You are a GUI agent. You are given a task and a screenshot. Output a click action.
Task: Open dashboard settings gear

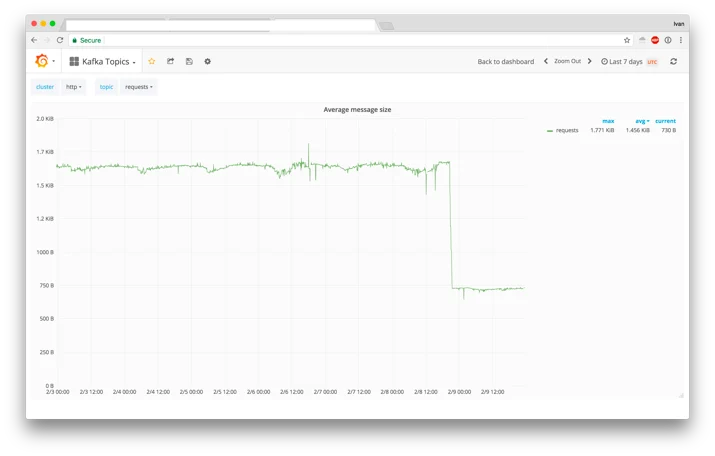(207, 61)
